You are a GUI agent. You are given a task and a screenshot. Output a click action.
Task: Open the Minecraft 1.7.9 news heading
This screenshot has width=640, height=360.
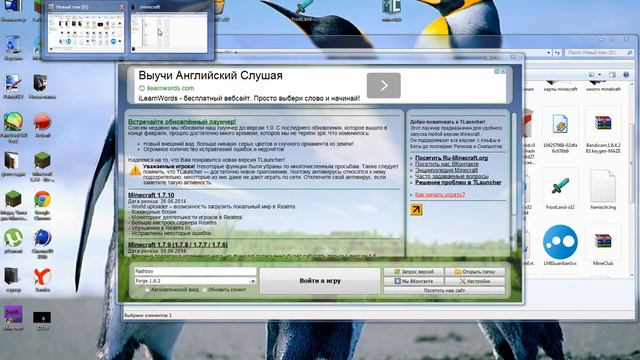click(178, 245)
